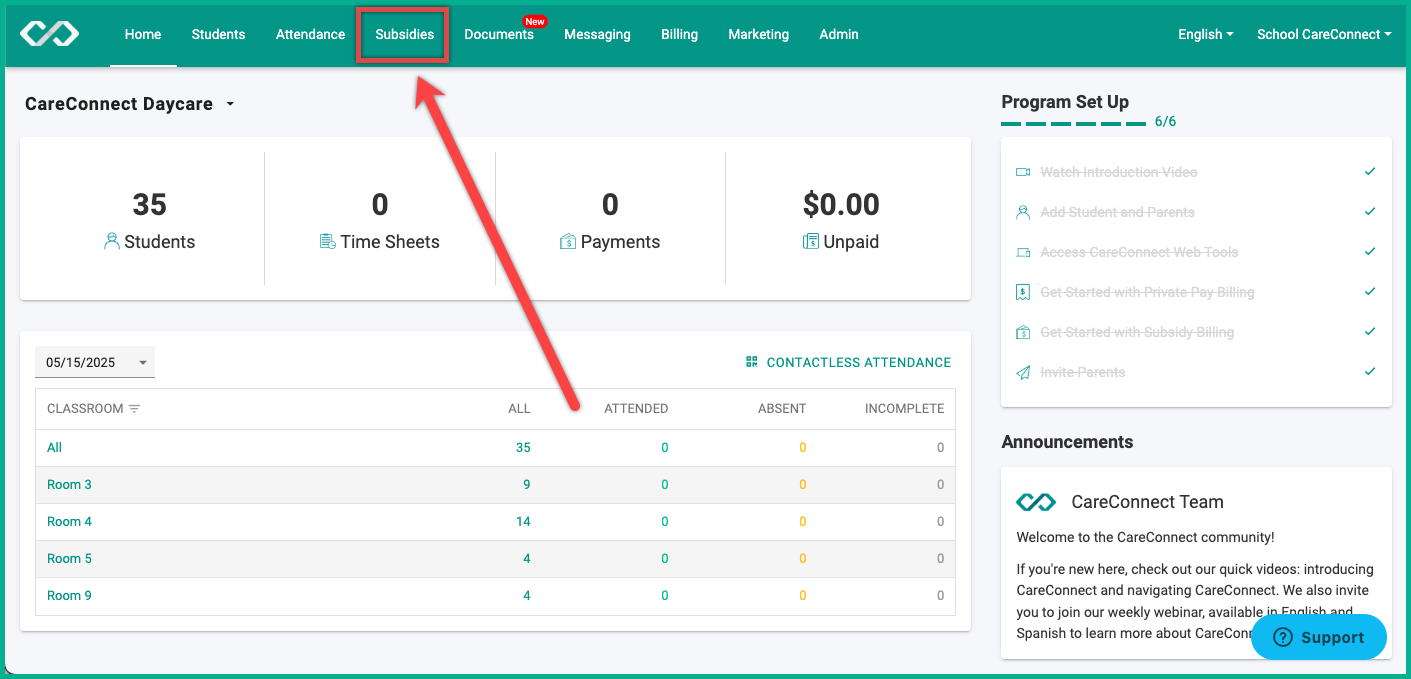Click the Announcements heading
Viewport: 1411px width, 679px height.
pos(1067,442)
